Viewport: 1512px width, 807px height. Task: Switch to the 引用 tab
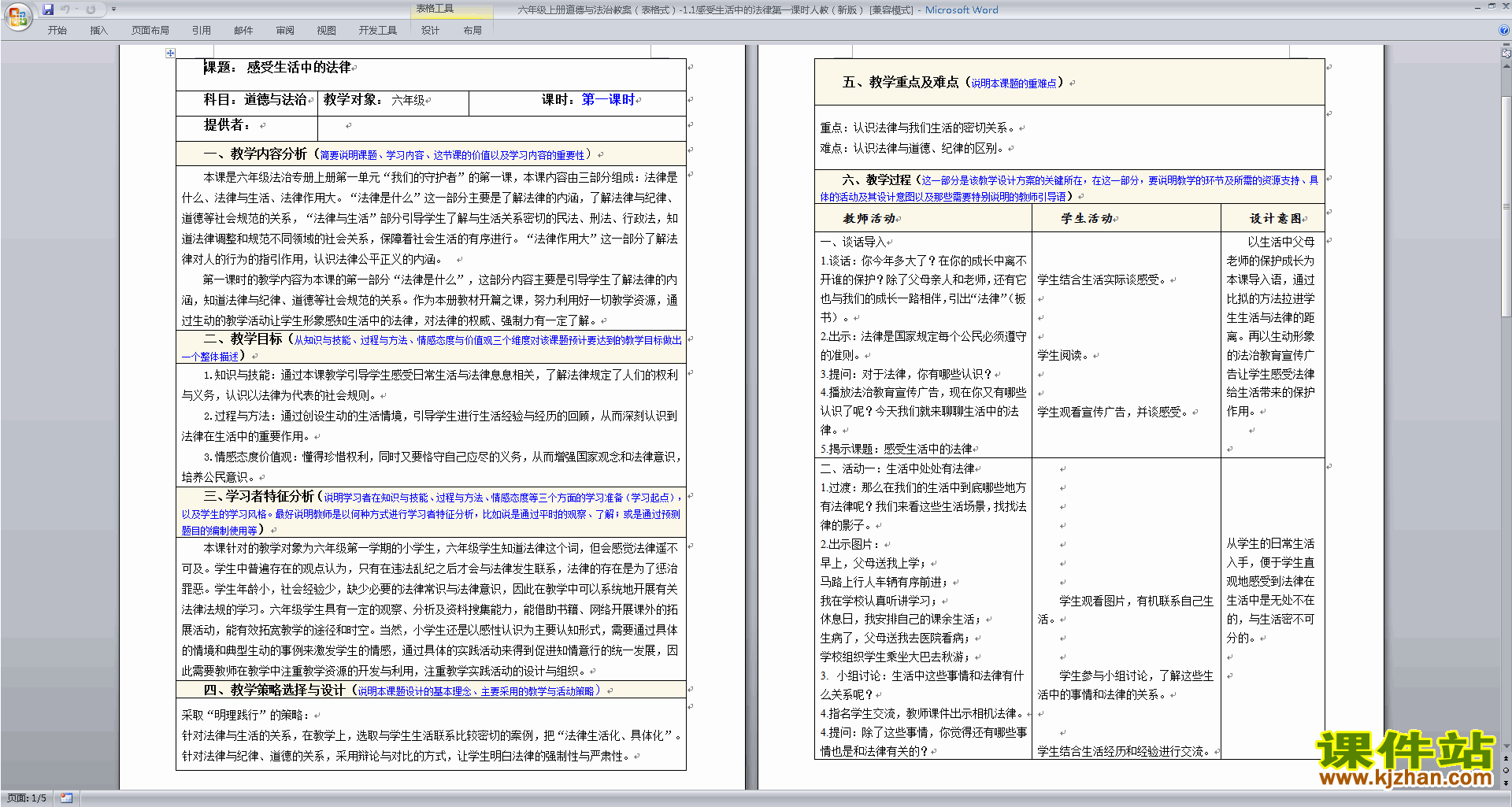tap(202, 31)
